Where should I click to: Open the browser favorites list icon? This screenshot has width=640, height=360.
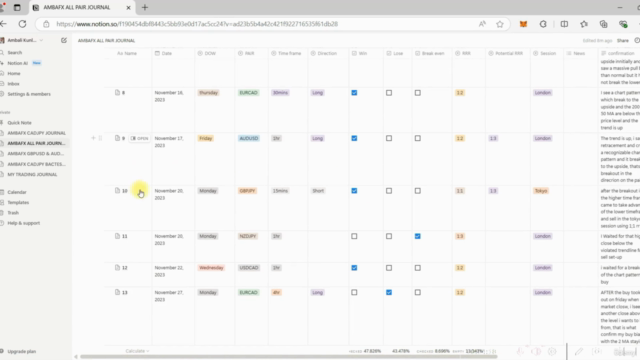[584, 24]
